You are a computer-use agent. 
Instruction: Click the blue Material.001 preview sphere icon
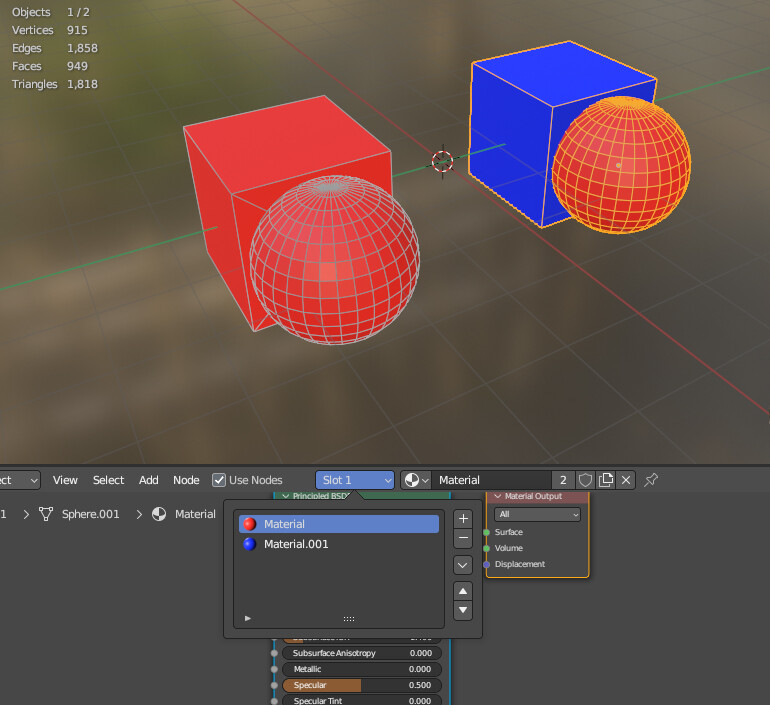coord(250,544)
